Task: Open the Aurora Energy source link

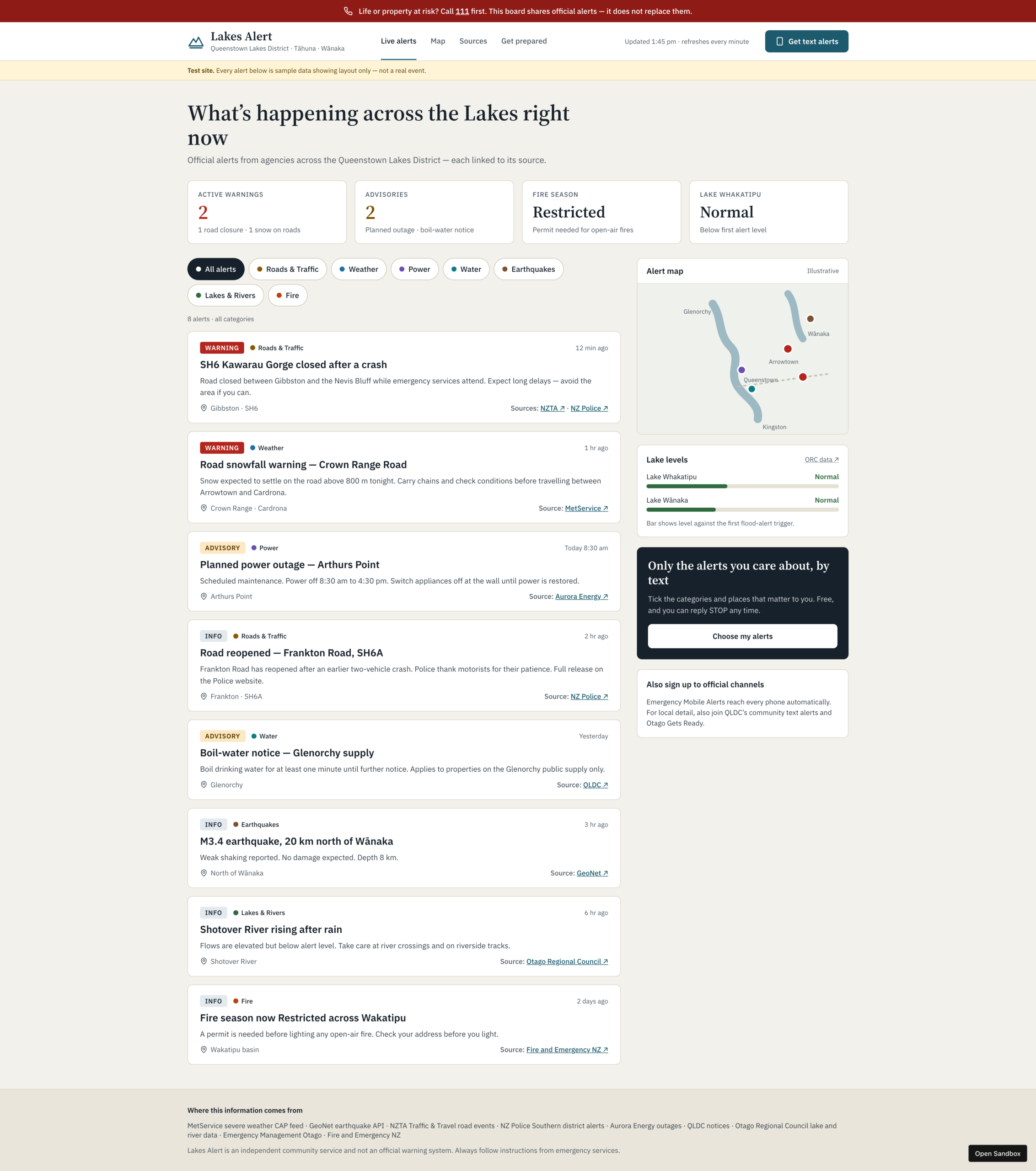Action: click(582, 596)
